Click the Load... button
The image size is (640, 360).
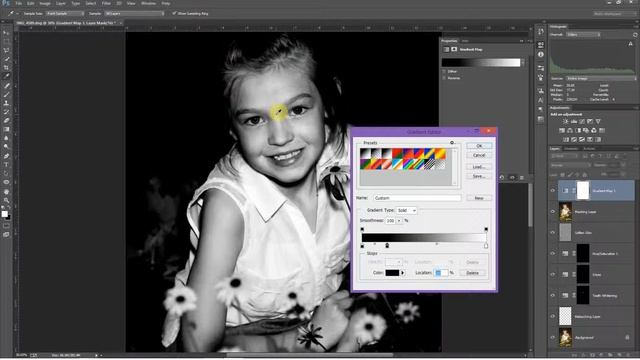[x=479, y=167]
